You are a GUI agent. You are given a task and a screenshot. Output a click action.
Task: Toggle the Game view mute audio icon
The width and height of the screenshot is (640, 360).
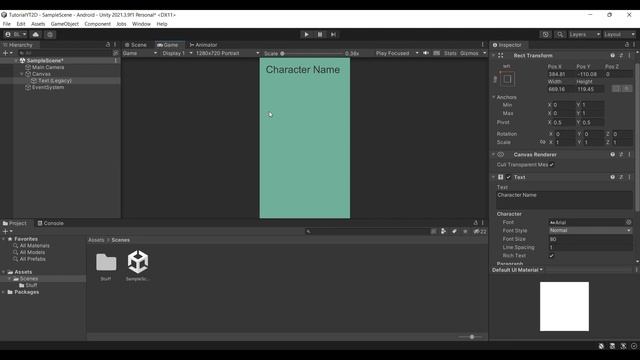(x=426, y=53)
